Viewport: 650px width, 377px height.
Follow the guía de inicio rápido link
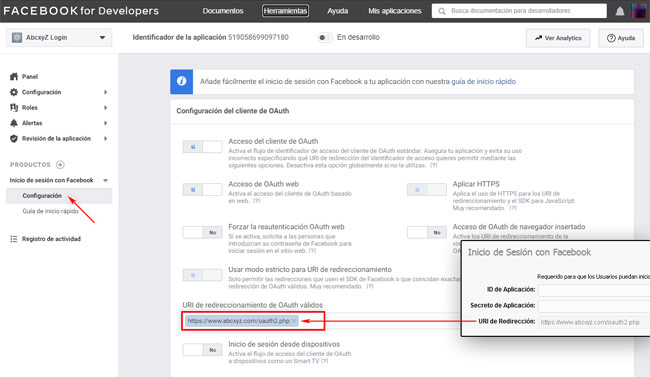(483, 81)
